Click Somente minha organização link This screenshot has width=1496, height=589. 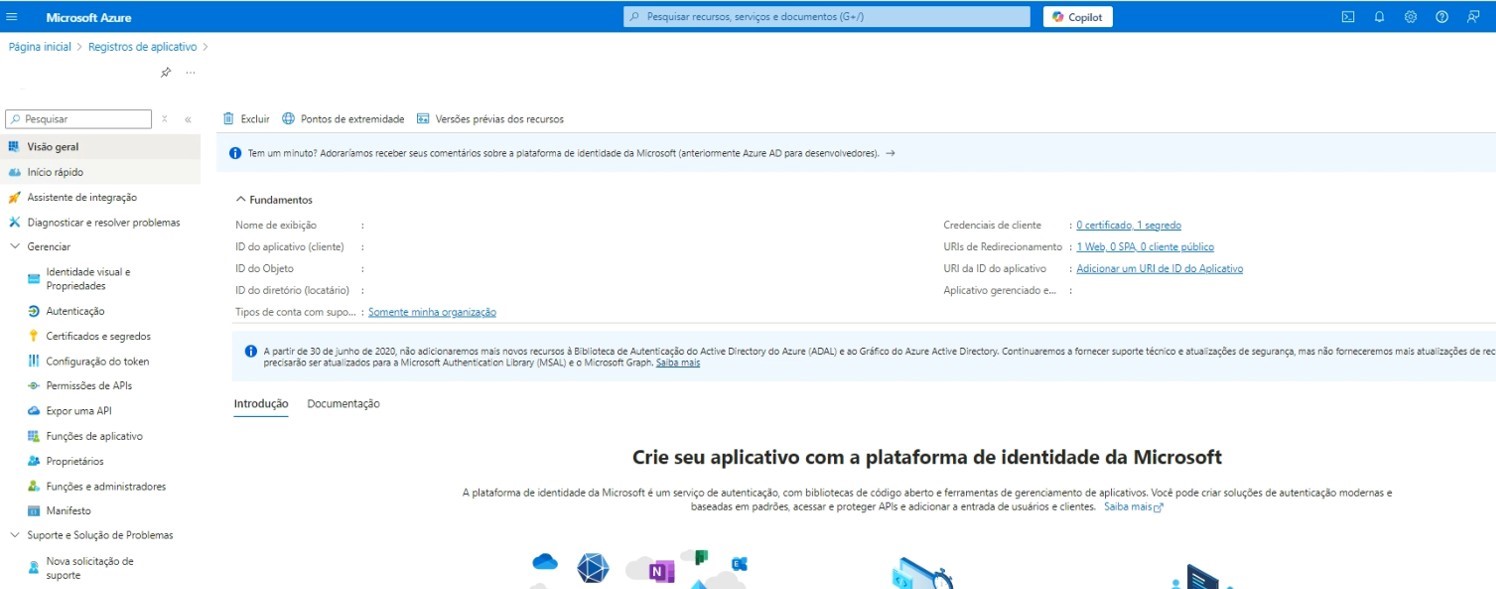432,312
